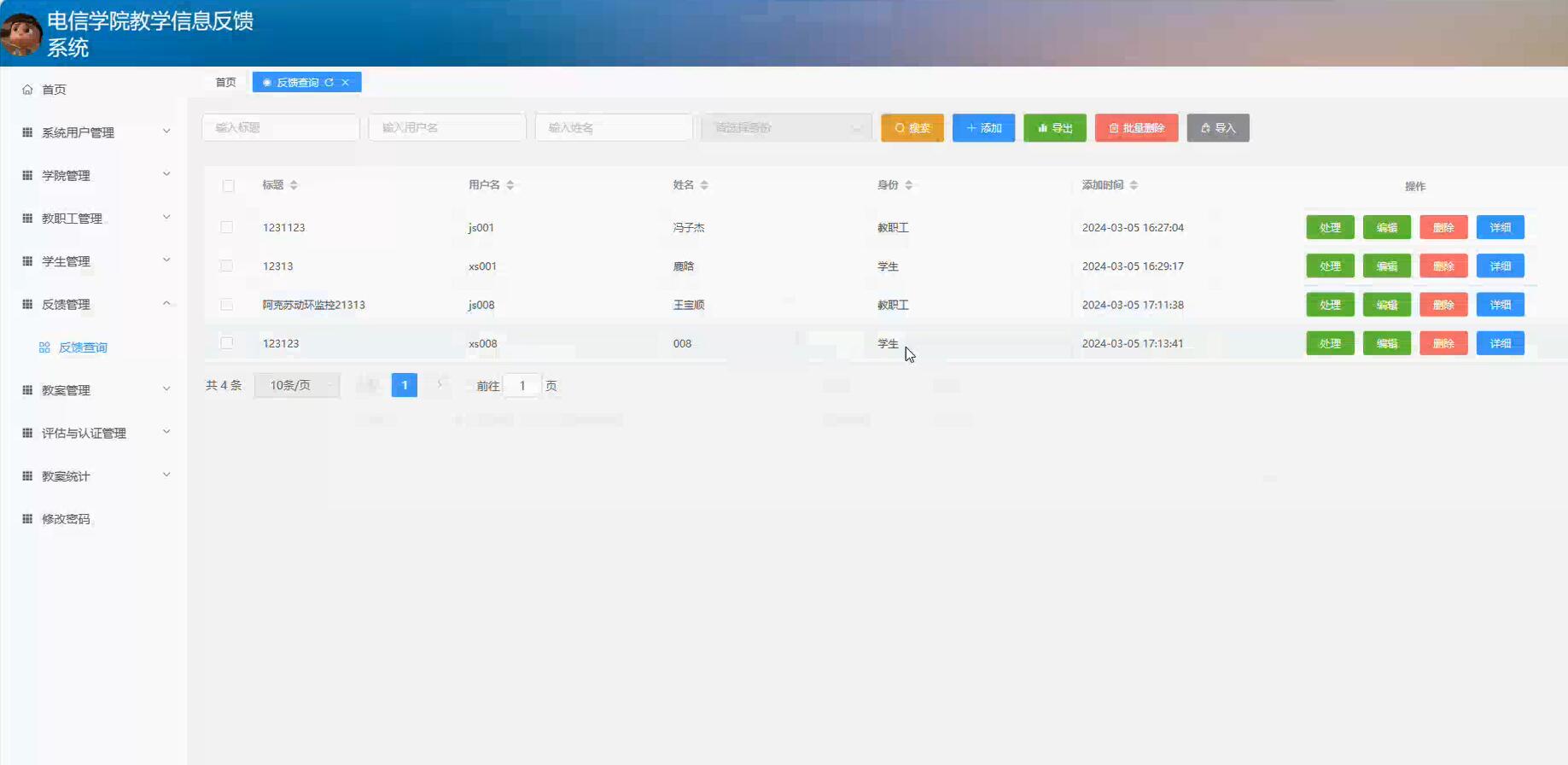This screenshot has height=765, width=1568.
Task: Expand the 评估与认证管理 menu
Action: point(166,431)
